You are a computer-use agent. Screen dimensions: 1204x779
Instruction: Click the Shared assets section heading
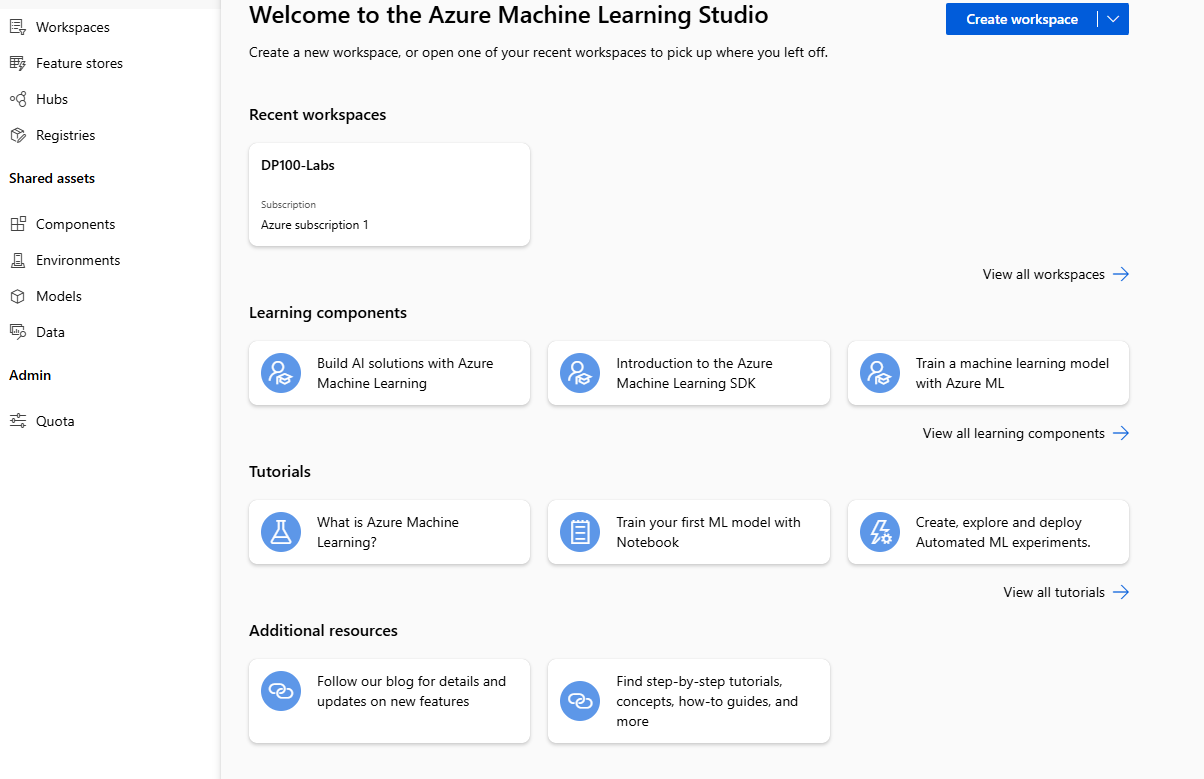52,178
